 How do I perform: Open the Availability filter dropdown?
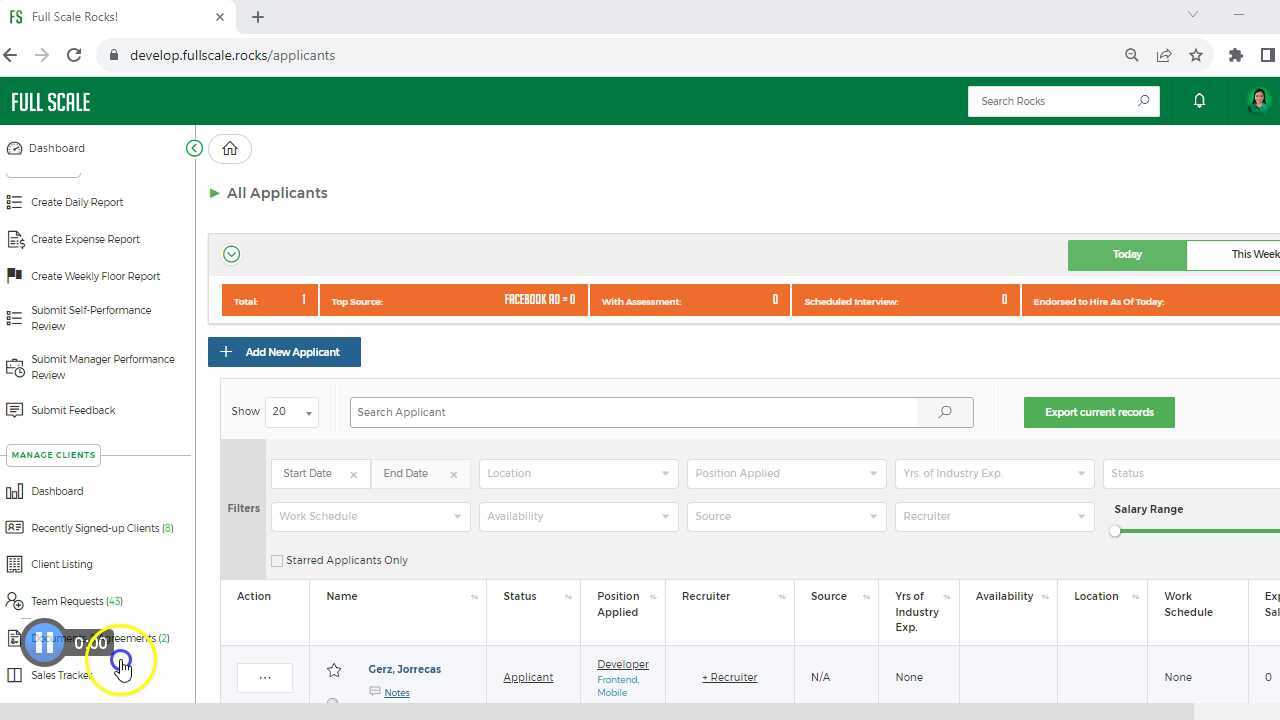pos(578,516)
